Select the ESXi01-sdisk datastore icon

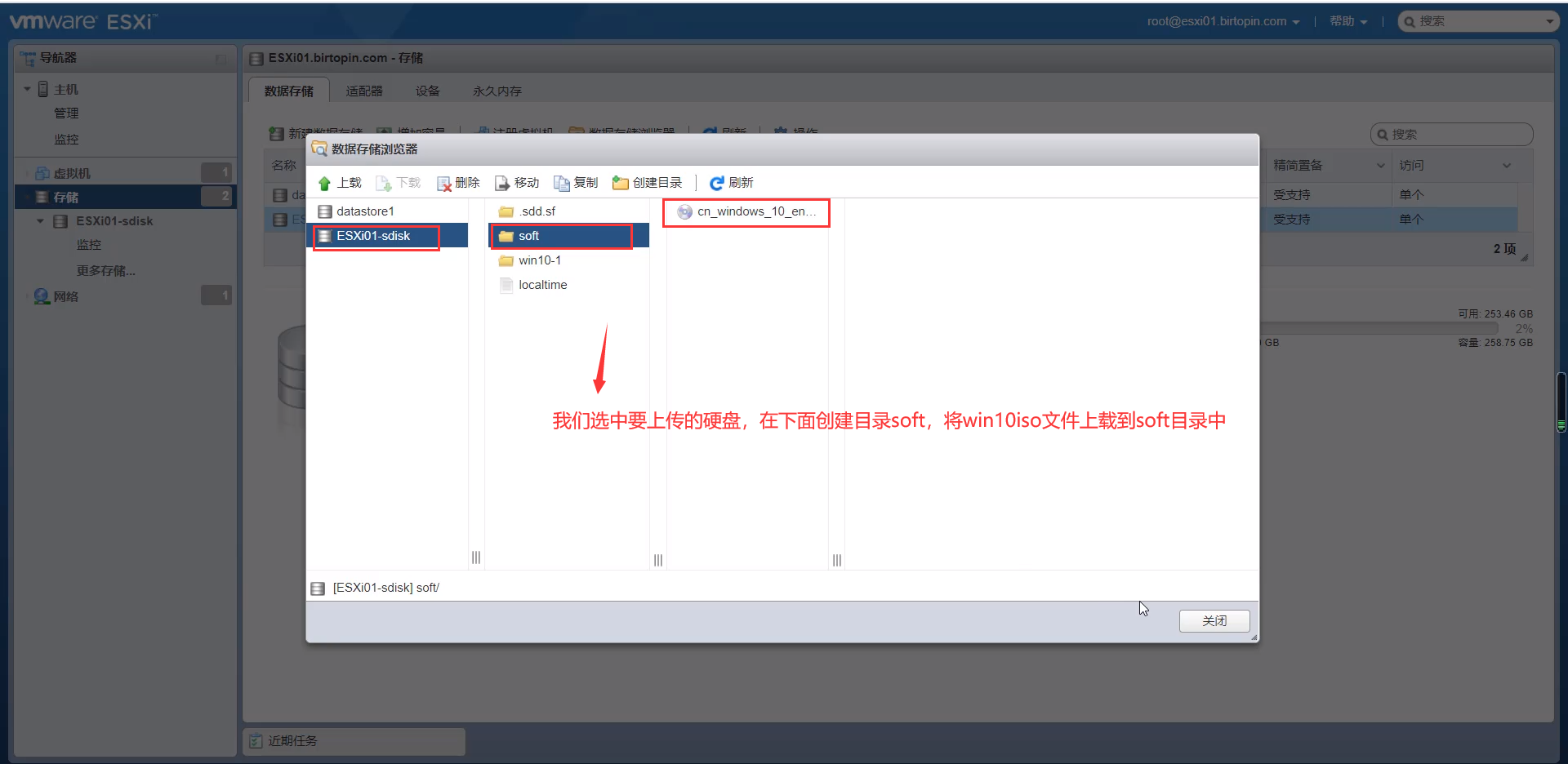coord(325,236)
